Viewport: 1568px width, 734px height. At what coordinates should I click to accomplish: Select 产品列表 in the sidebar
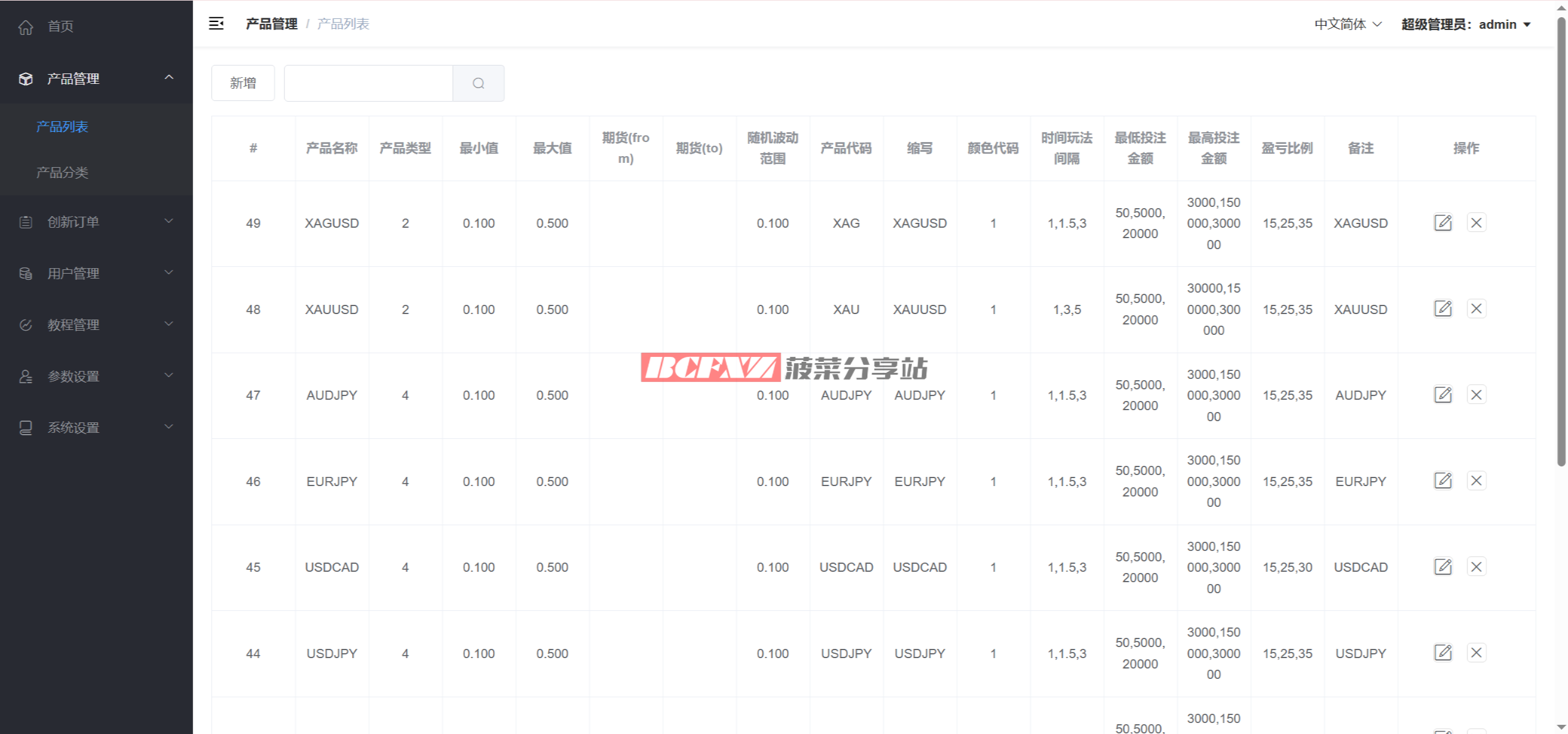click(62, 127)
